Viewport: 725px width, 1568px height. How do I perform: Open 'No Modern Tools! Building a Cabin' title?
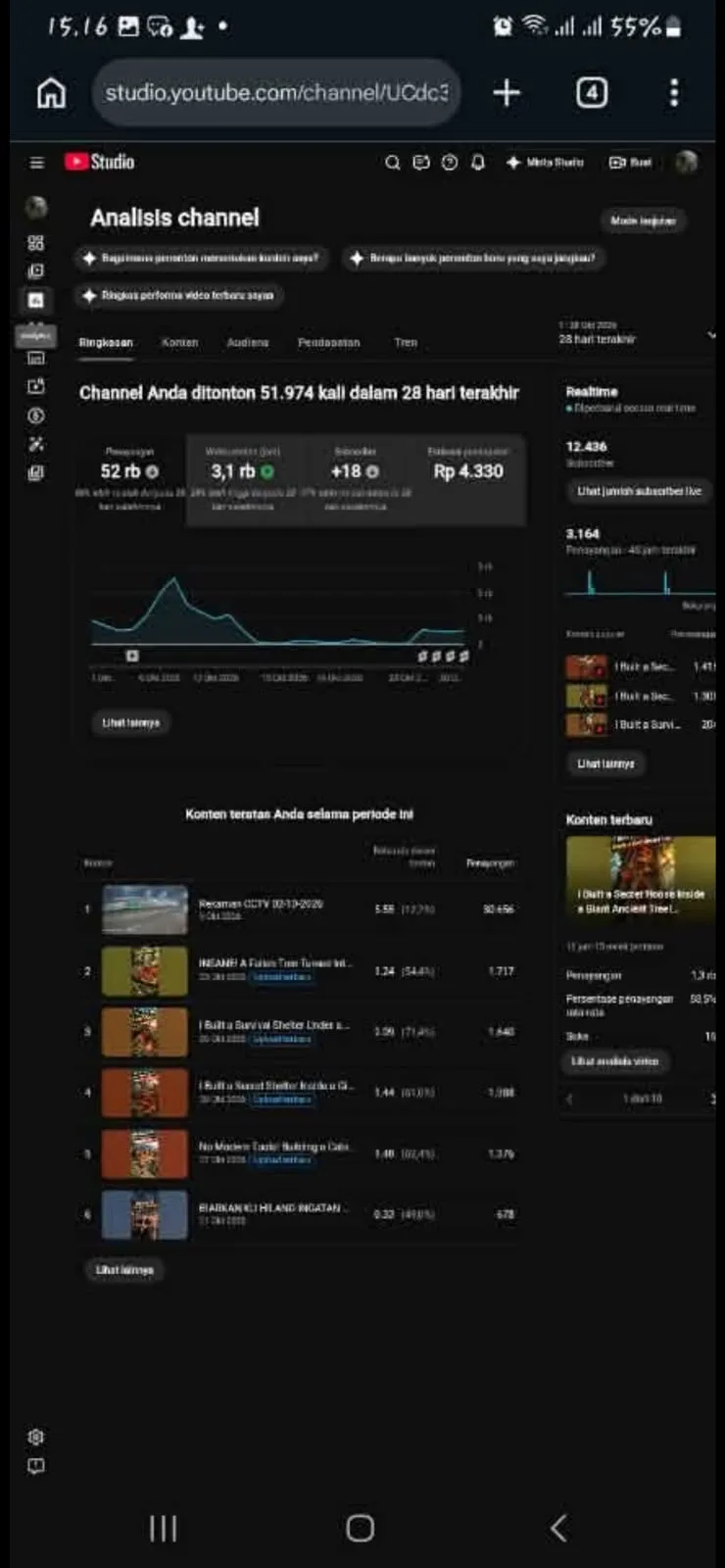point(273,1147)
